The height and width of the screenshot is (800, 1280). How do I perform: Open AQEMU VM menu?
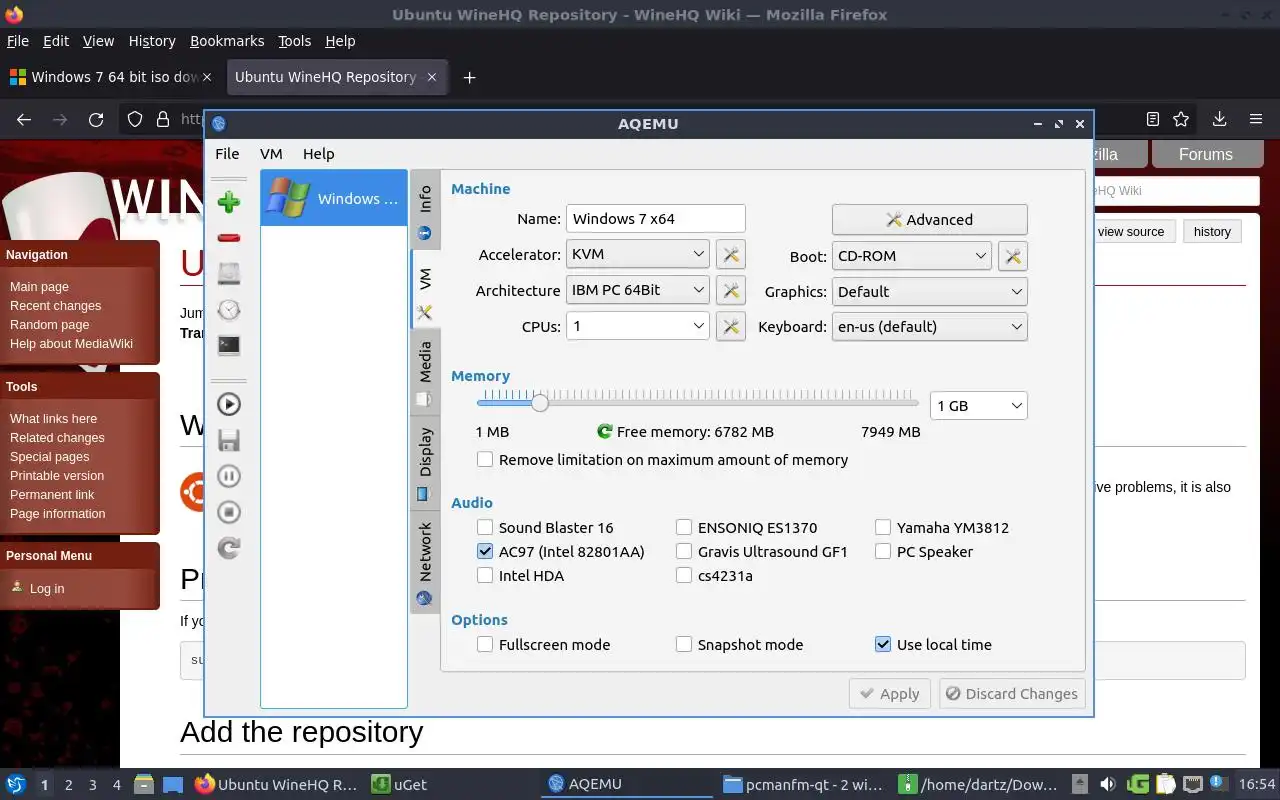pos(271,154)
